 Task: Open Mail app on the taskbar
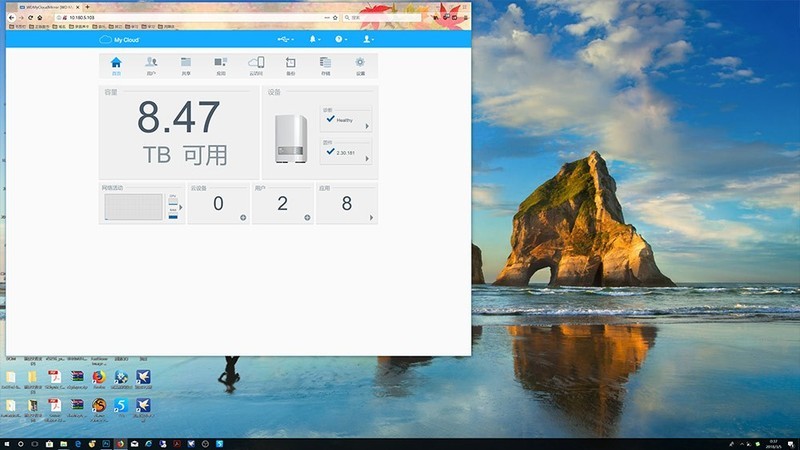[135, 444]
